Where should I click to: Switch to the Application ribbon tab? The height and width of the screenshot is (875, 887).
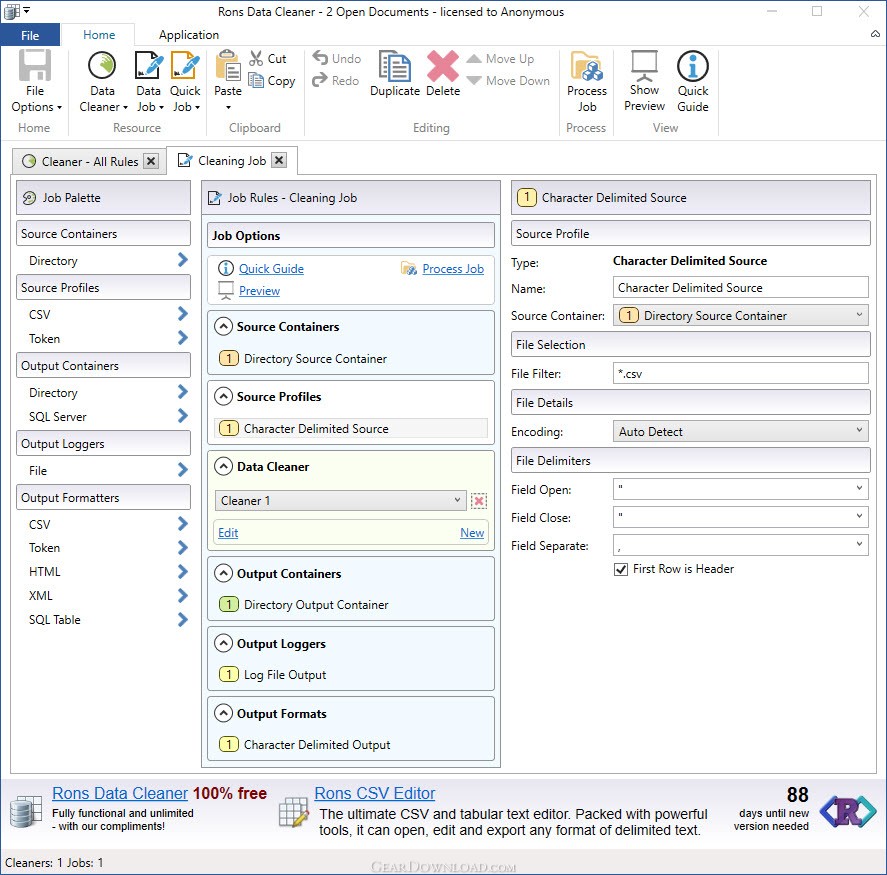tap(189, 35)
